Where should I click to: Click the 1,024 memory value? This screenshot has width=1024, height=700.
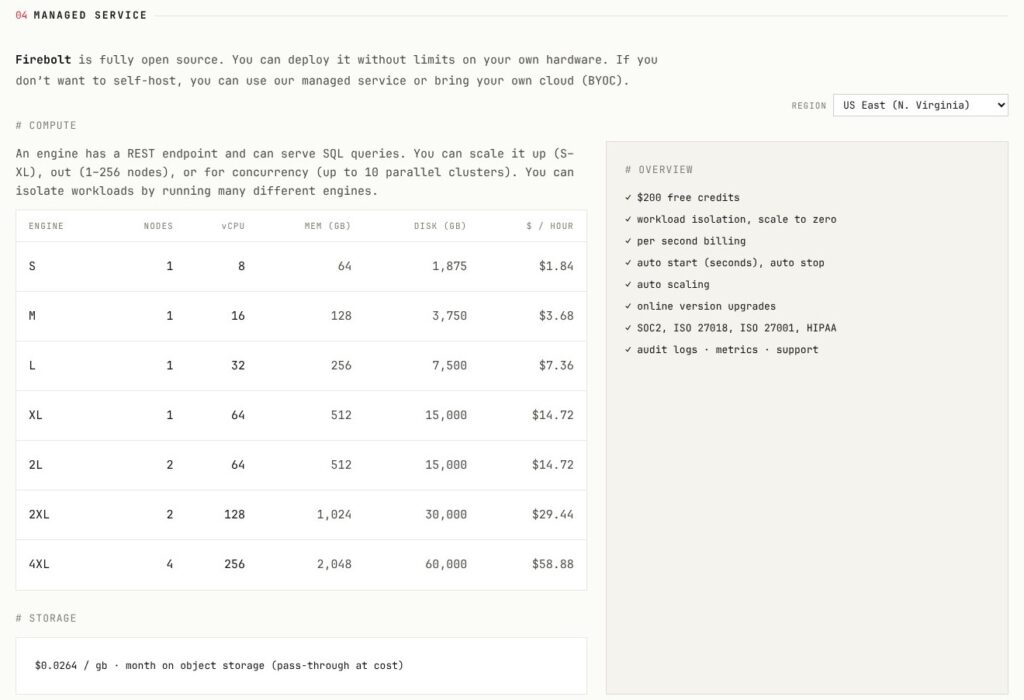[x=334, y=514]
